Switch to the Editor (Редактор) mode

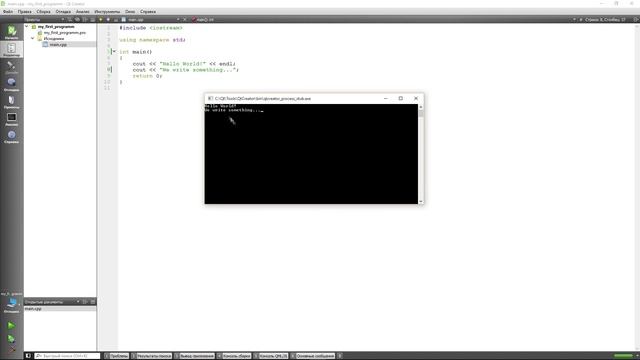pos(11,49)
